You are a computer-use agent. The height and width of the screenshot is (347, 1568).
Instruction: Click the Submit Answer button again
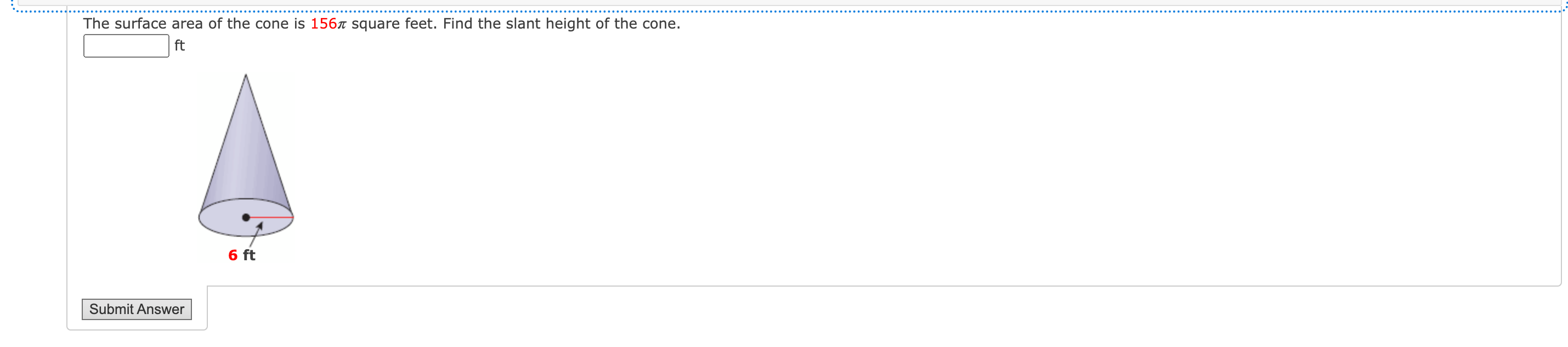point(137,309)
